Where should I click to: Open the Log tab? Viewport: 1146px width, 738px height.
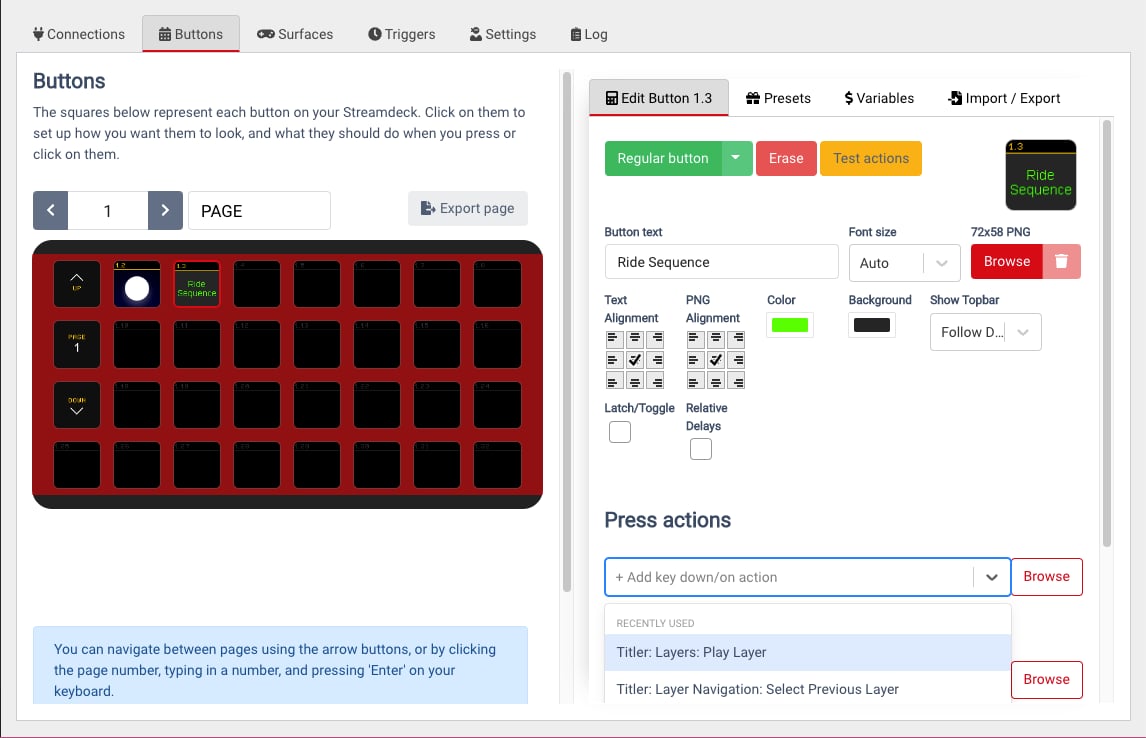(x=588, y=34)
